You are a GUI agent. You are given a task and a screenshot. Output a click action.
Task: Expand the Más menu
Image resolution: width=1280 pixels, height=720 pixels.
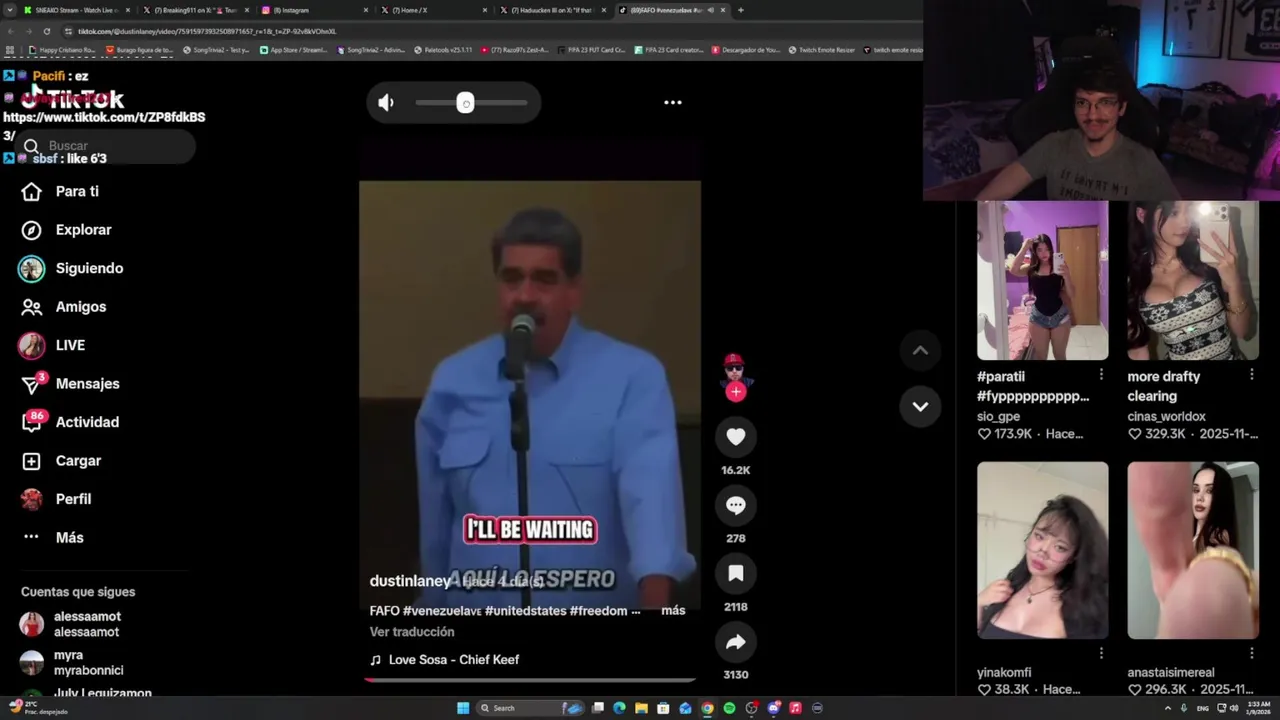coord(54,538)
